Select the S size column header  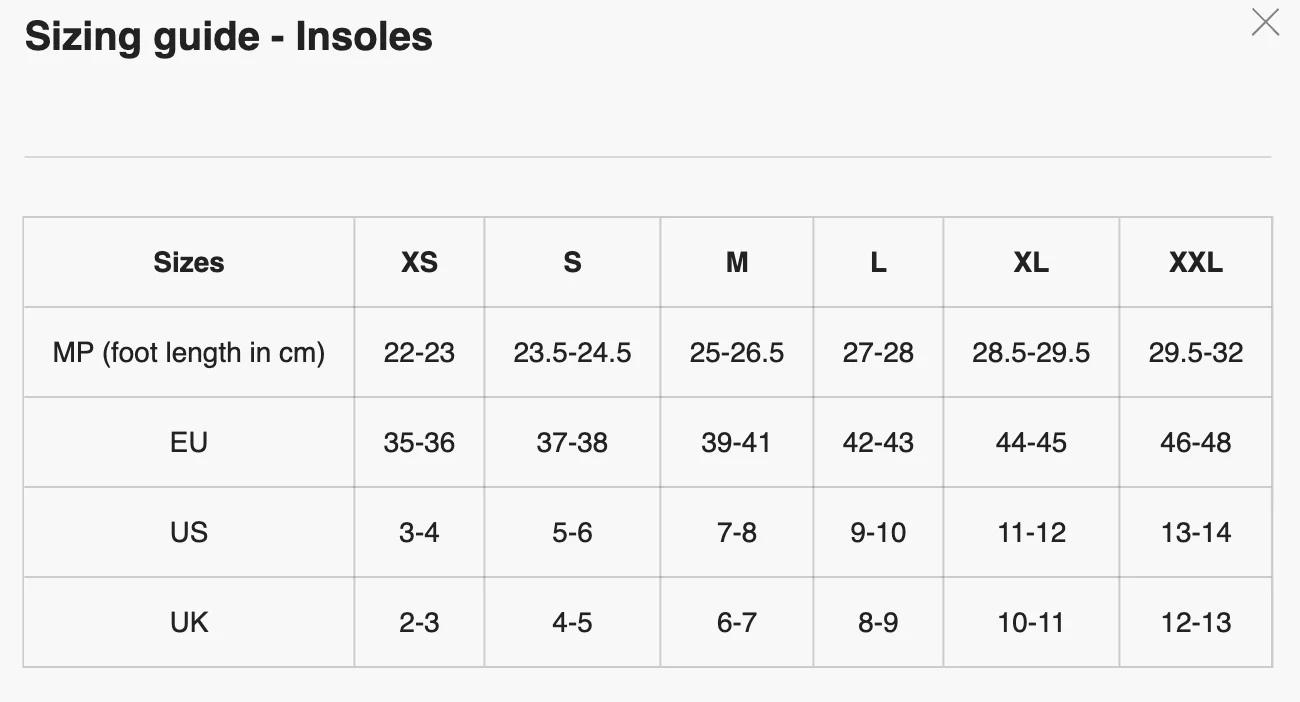[572, 262]
